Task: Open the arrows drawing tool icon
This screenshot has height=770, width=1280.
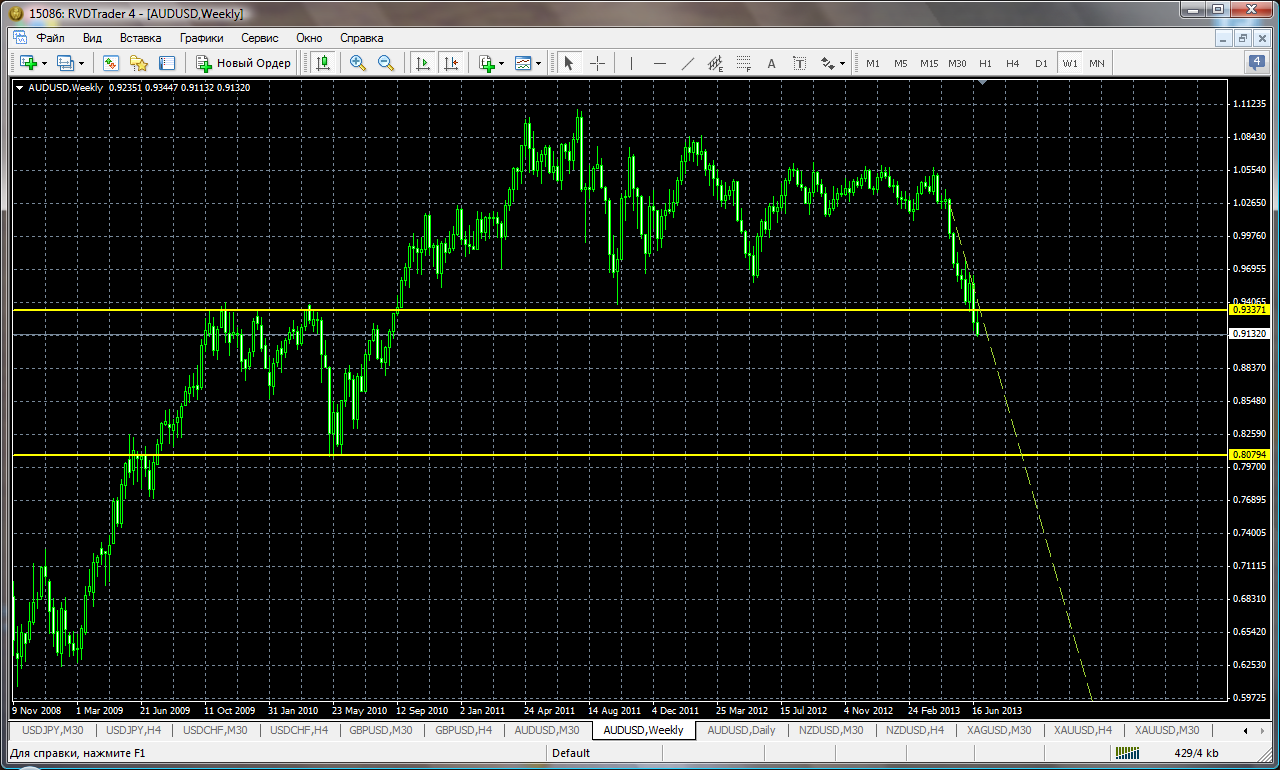Action: click(827, 63)
